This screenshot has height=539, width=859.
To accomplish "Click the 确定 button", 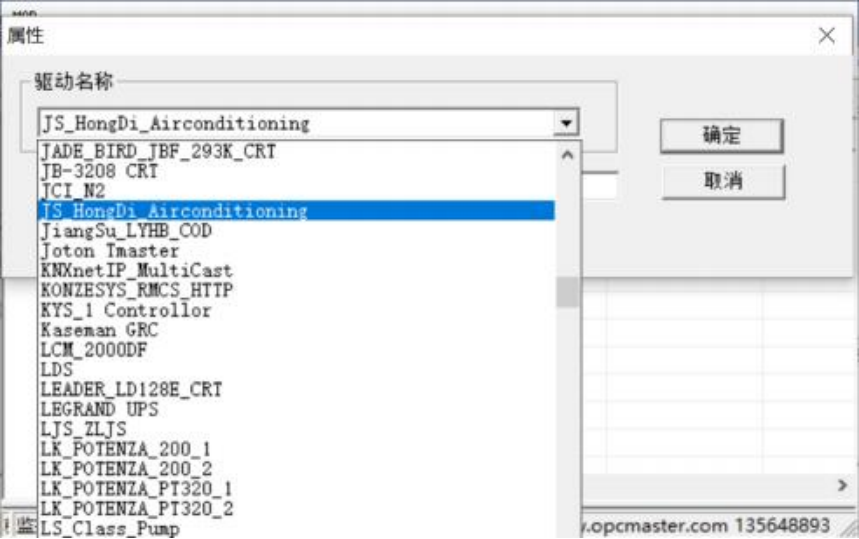I will click(x=721, y=135).
